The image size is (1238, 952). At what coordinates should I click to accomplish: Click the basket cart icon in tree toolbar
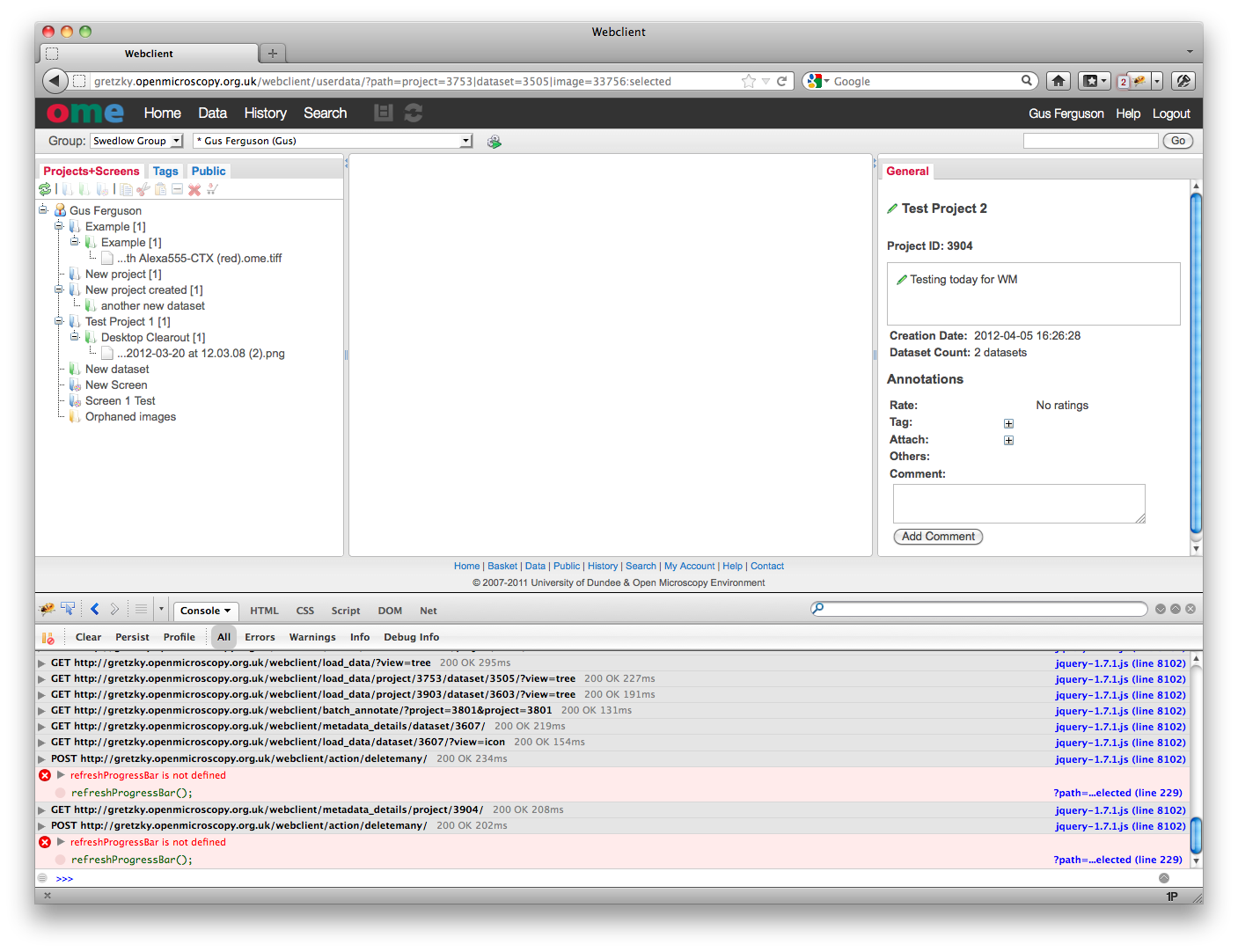(x=212, y=190)
